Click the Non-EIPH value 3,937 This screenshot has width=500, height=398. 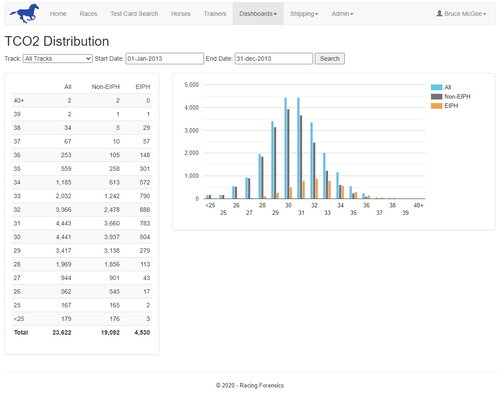click(x=112, y=237)
